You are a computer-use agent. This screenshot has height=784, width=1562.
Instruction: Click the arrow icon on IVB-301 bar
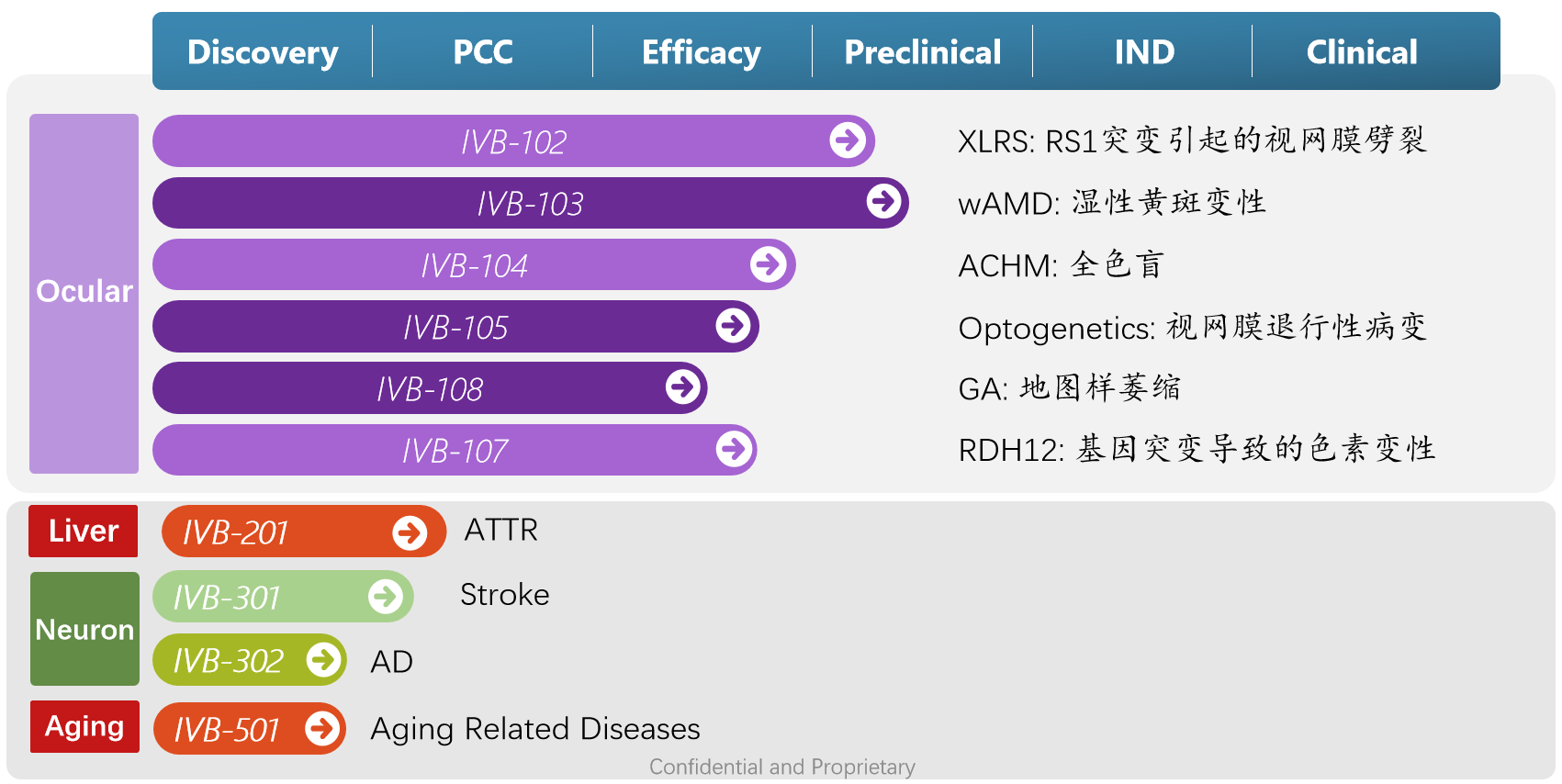pyautogui.click(x=386, y=597)
